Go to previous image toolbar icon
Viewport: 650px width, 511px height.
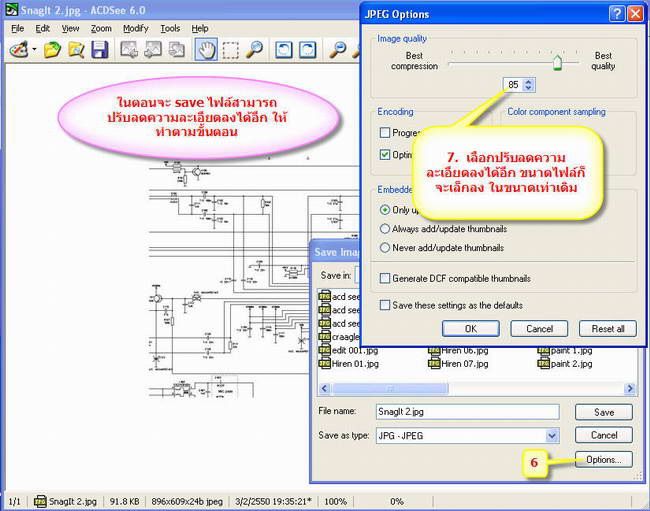point(129,49)
